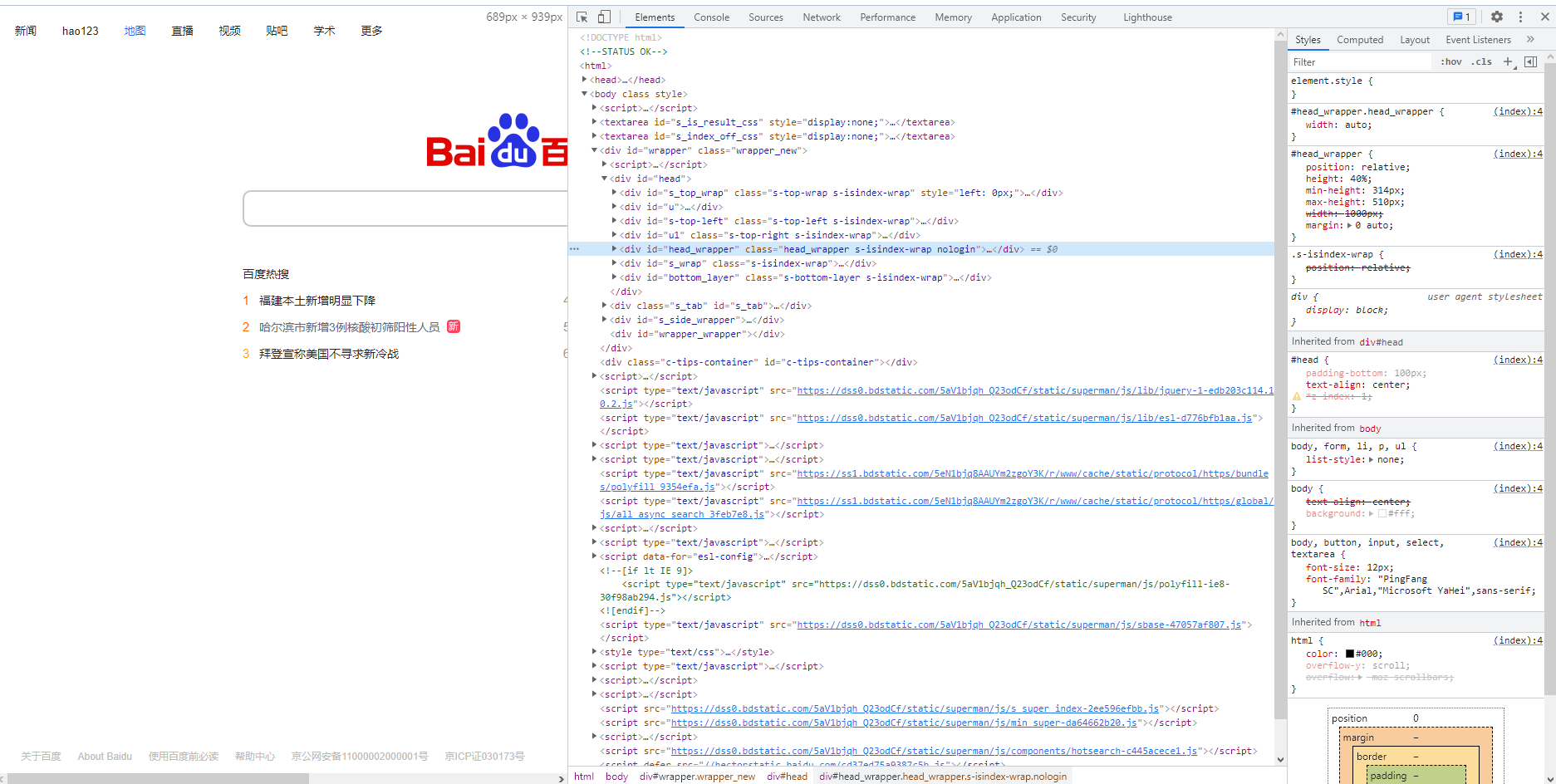The width and height of the screenshot is (1556, 784).
Task: Open hot search item 福建本土新增明显下降
Action: 317,301
